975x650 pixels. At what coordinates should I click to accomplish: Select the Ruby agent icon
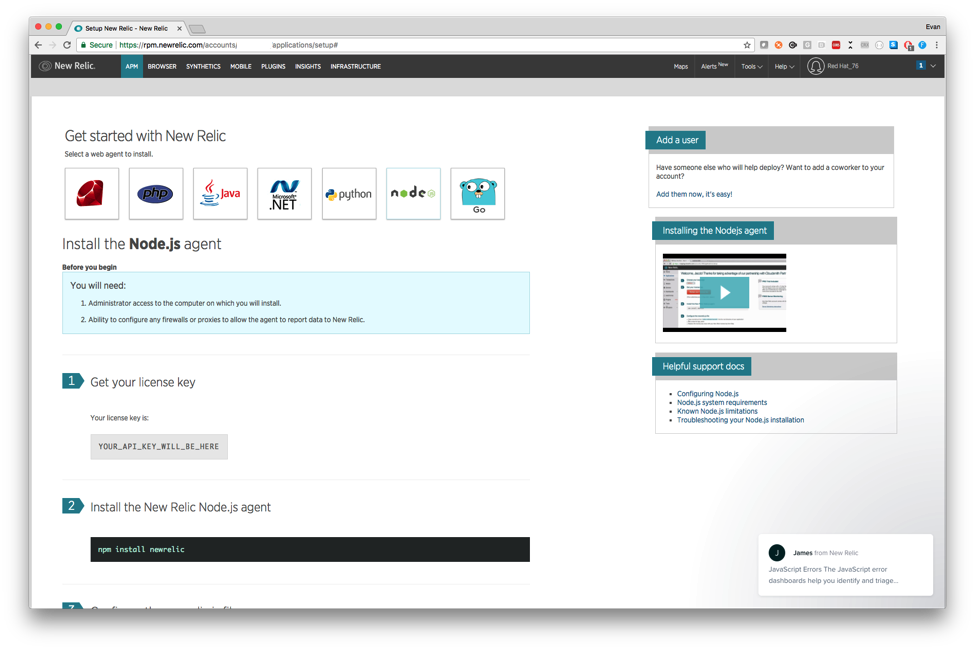(x=92, y=194)
